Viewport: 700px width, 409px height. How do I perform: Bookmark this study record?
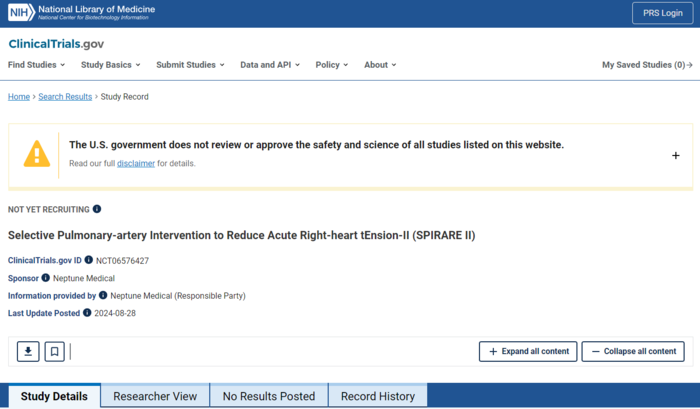click(54, 351)
